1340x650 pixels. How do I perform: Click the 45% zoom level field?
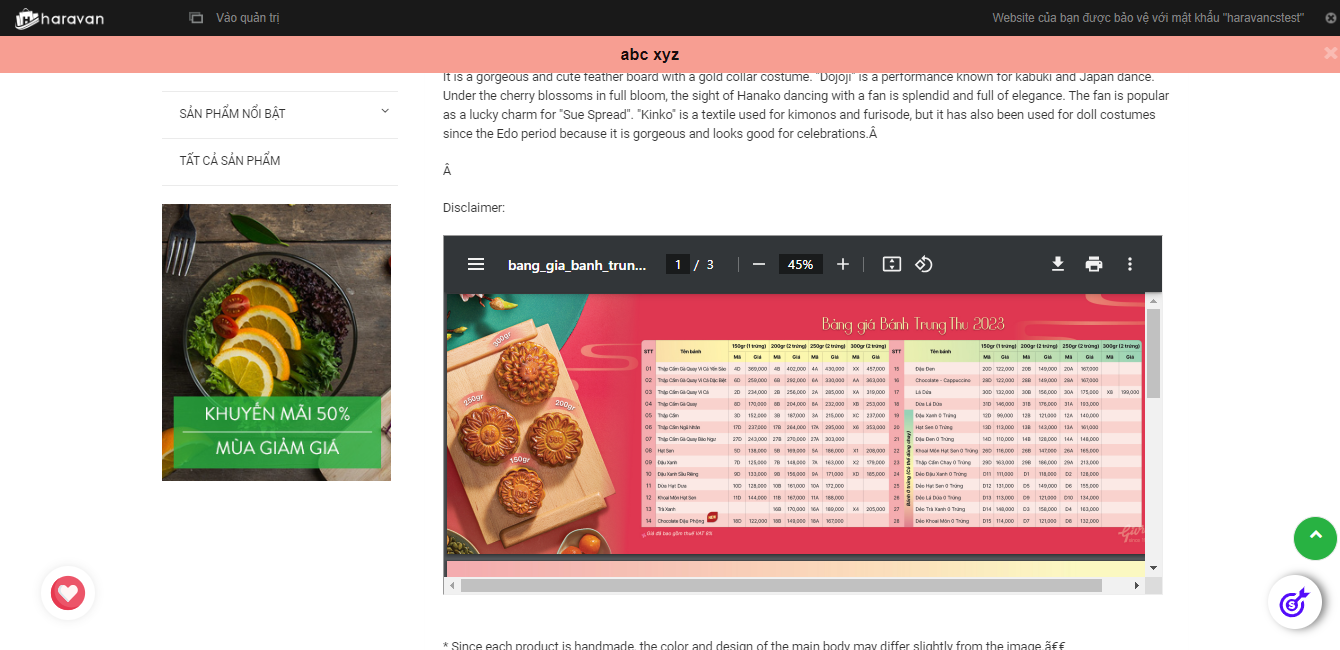tap(800, 264)
